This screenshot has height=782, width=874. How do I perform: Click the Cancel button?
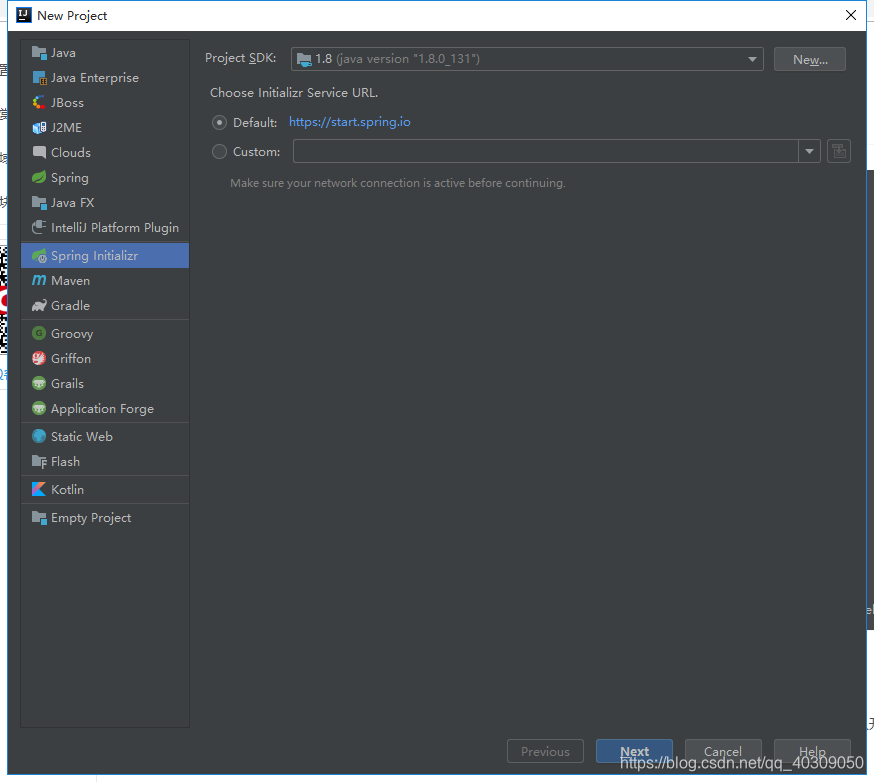[723, 751]
